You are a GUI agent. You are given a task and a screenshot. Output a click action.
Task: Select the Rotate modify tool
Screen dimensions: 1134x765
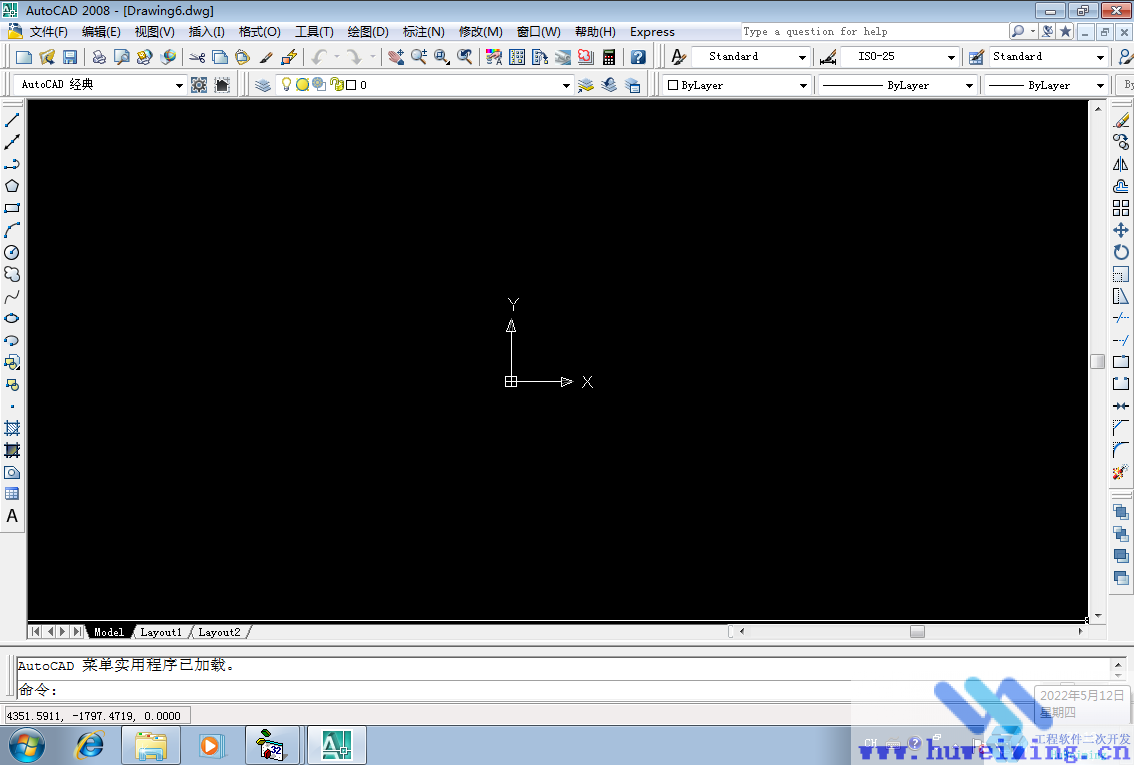tap(1121, 252)
